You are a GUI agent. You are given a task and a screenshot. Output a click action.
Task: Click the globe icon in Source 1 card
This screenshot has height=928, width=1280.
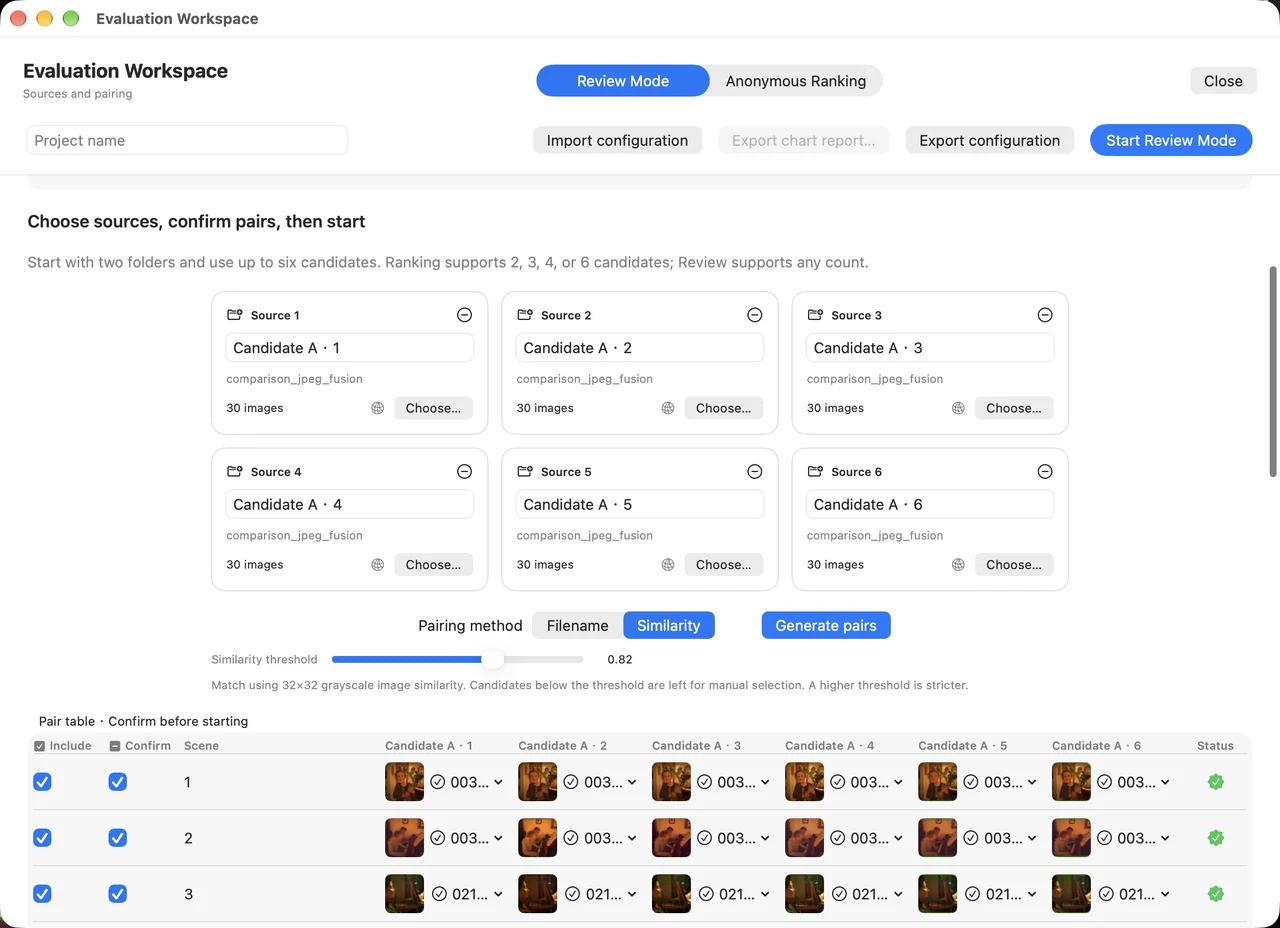pyautogui.click(x=378, y=408)
